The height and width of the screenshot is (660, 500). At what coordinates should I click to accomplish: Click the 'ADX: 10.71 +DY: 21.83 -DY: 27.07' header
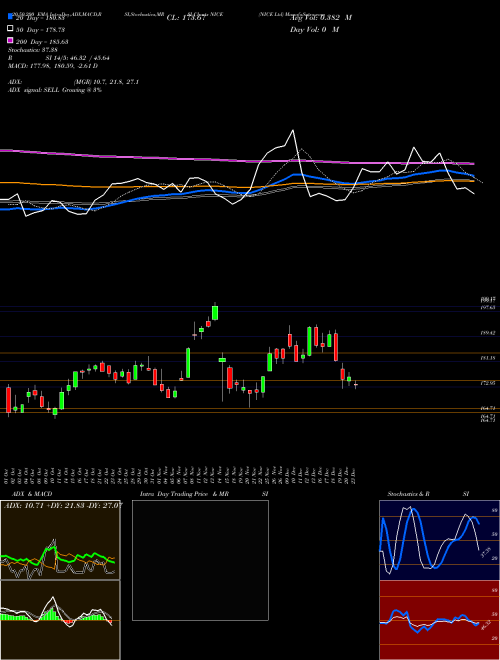(x=63, y=505)
